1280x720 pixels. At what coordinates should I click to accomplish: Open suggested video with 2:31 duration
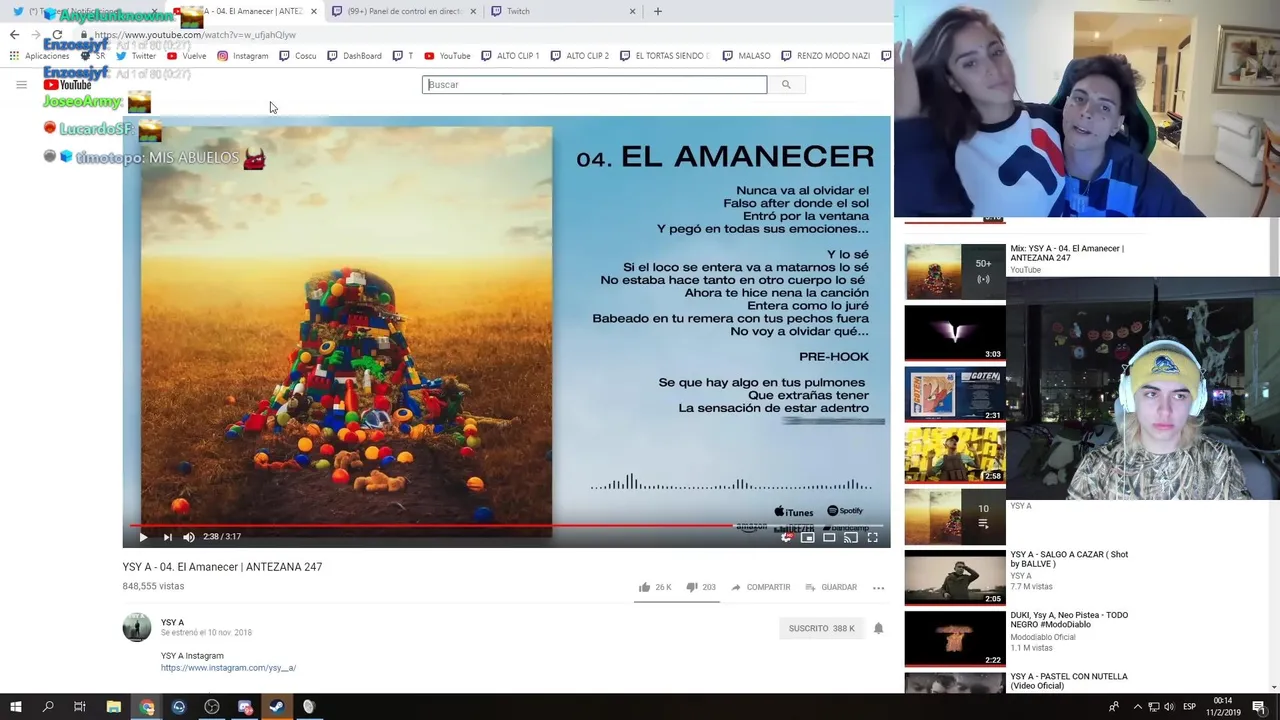coord(955,393)
